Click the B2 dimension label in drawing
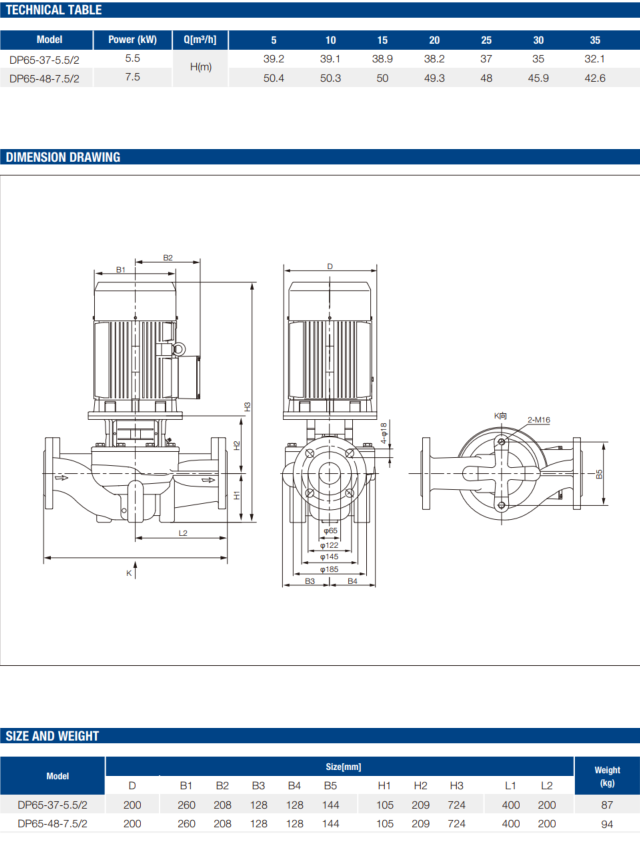 [168, 258]
